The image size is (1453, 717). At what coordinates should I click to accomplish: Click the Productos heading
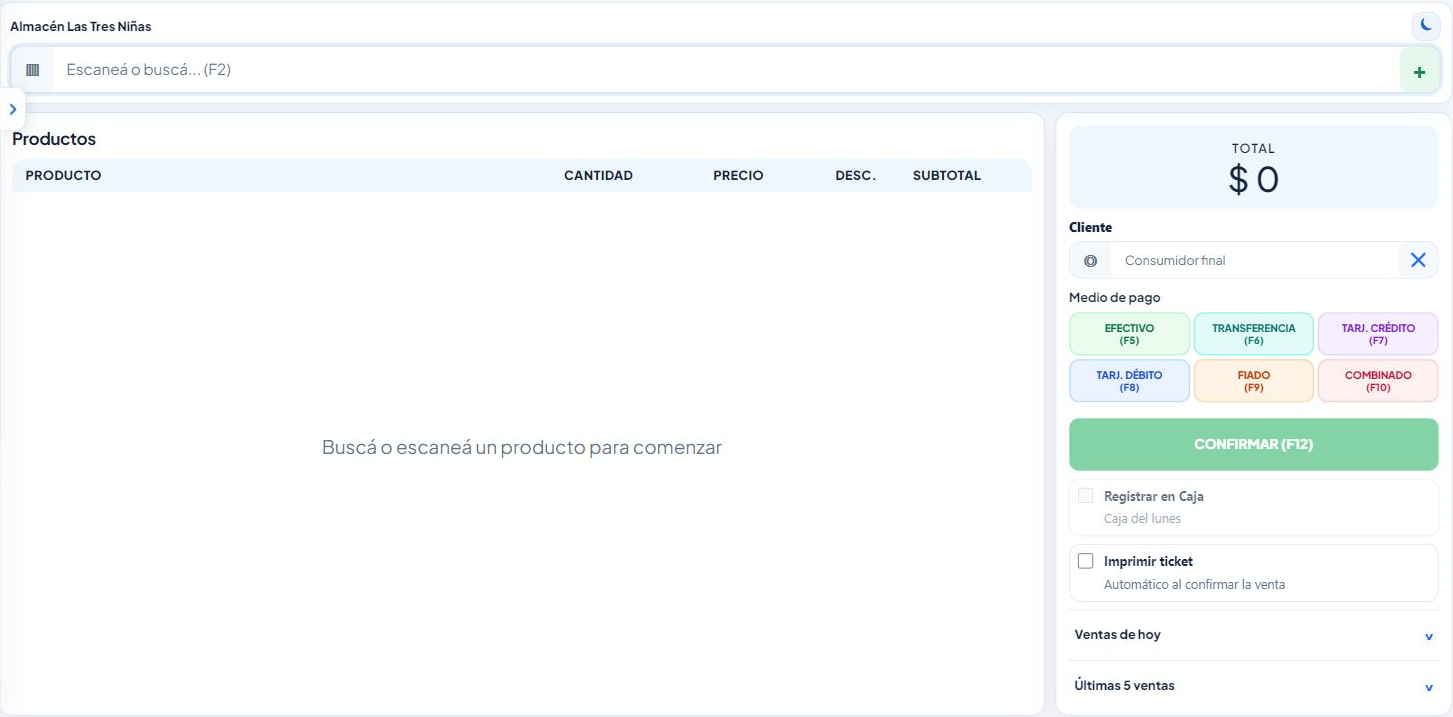tap(54, 139)
